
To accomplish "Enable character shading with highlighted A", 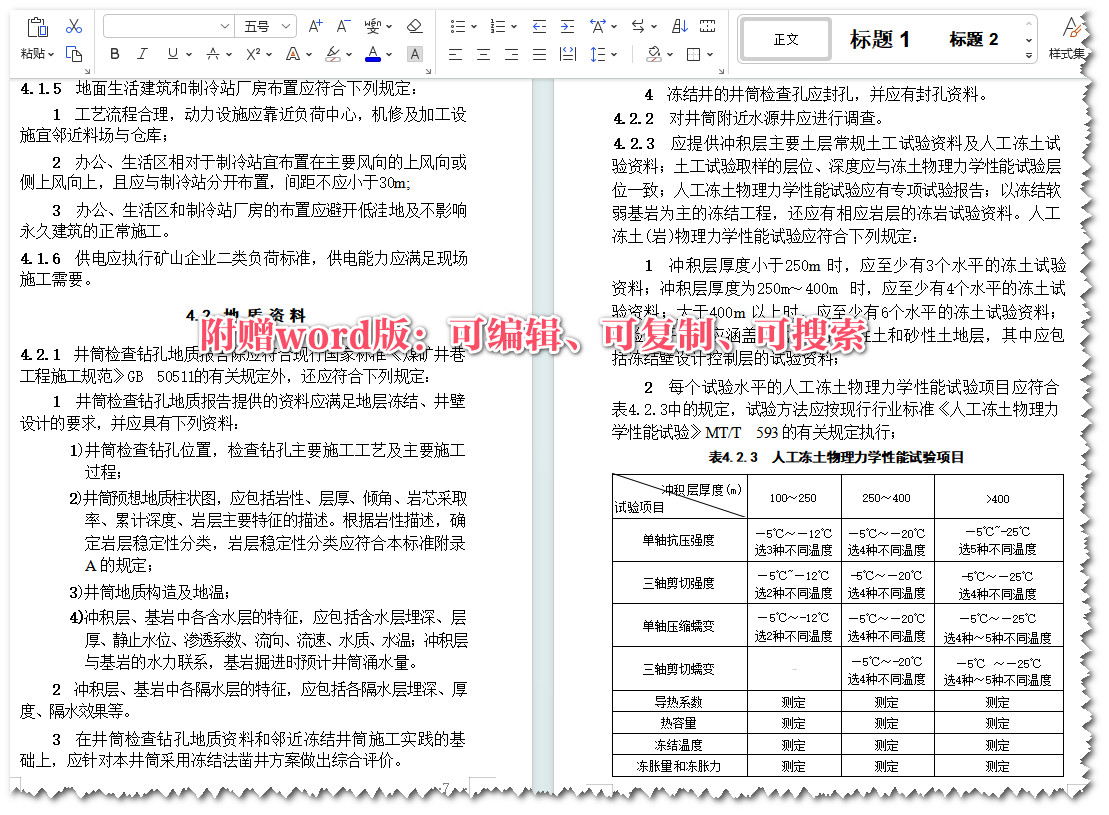I will [x=415, y=53].
